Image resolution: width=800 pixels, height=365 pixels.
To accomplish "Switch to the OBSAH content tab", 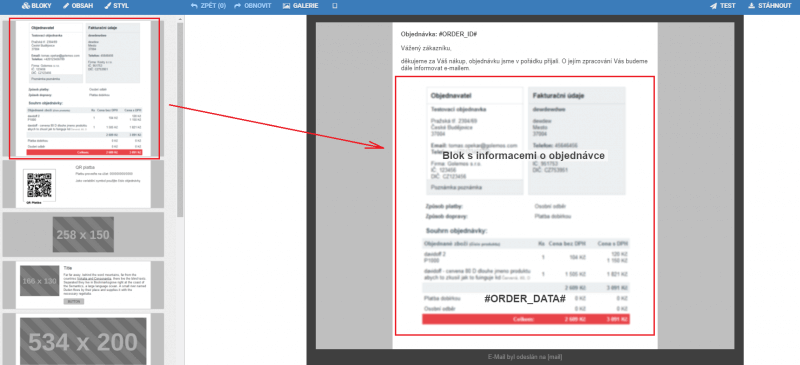I will coord(78,6).
